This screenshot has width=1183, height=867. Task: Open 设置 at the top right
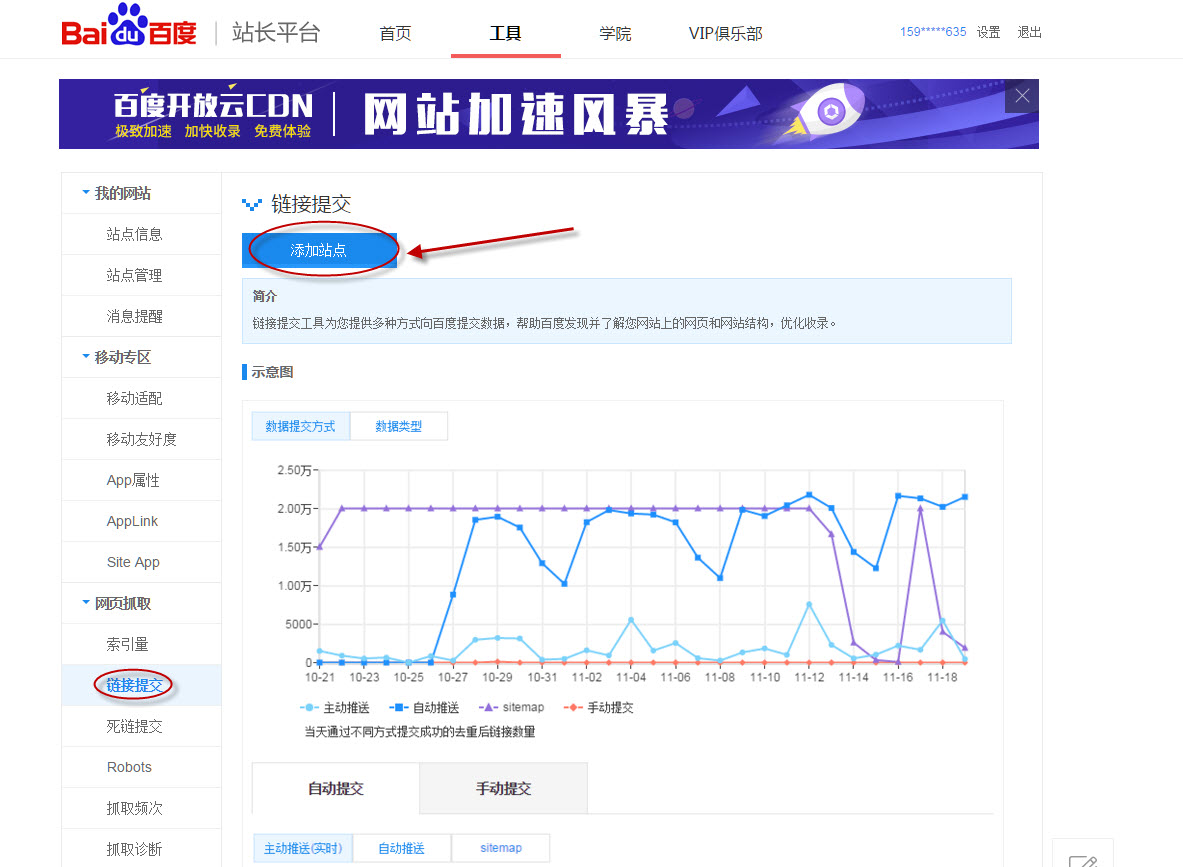coord(988,32)
